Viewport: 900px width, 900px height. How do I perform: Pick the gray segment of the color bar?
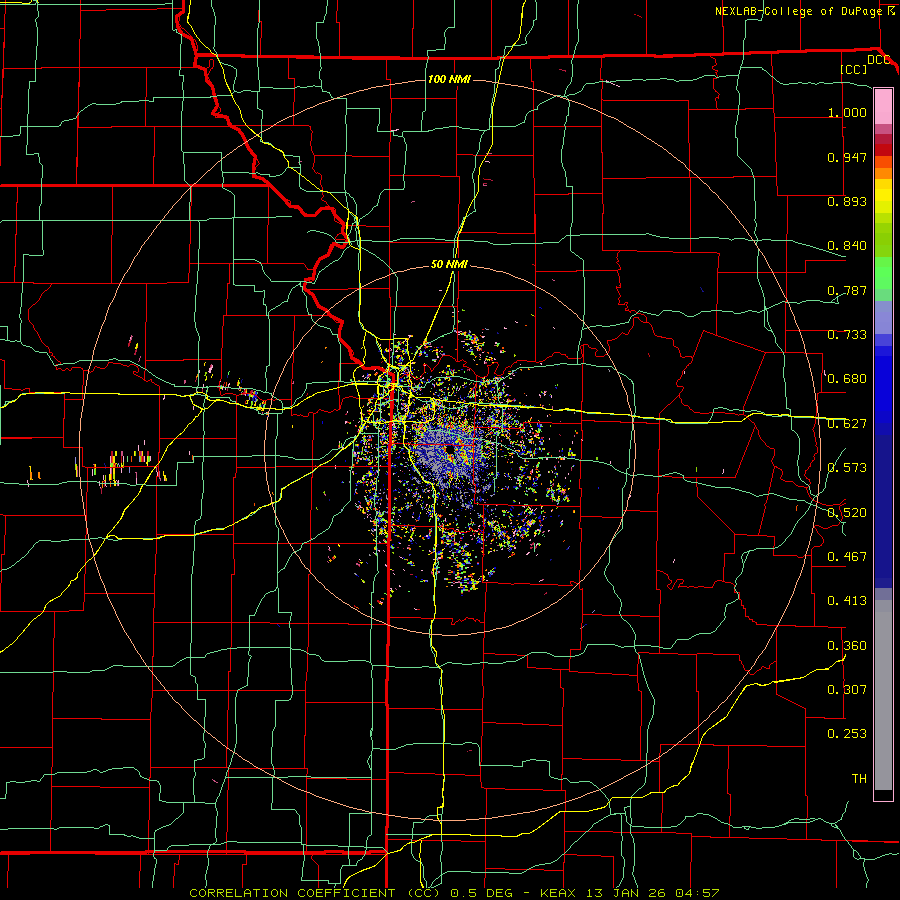click(x=883, y=695)
